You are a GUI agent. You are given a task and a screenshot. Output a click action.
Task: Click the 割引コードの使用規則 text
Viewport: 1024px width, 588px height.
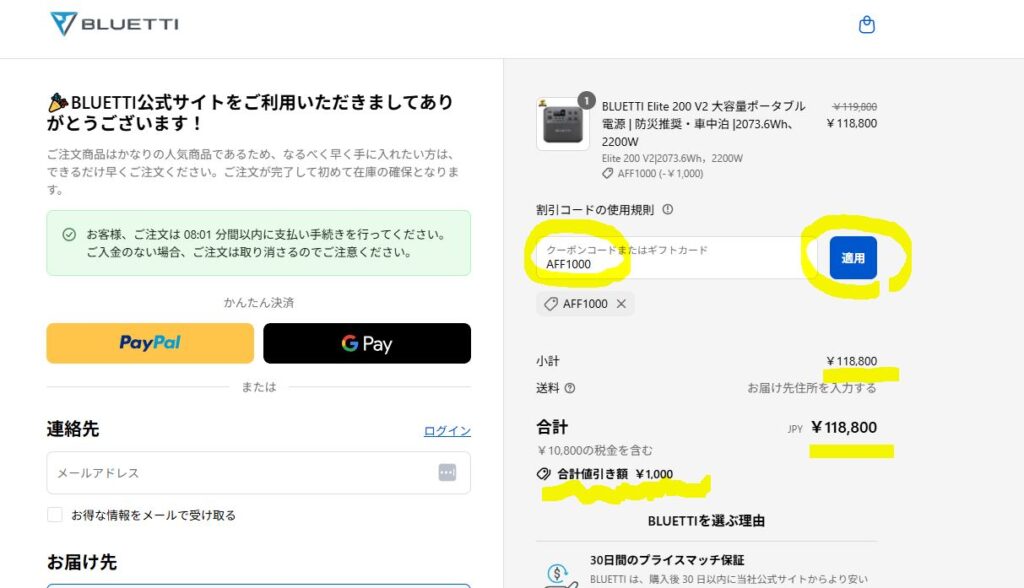click(595, 210)
